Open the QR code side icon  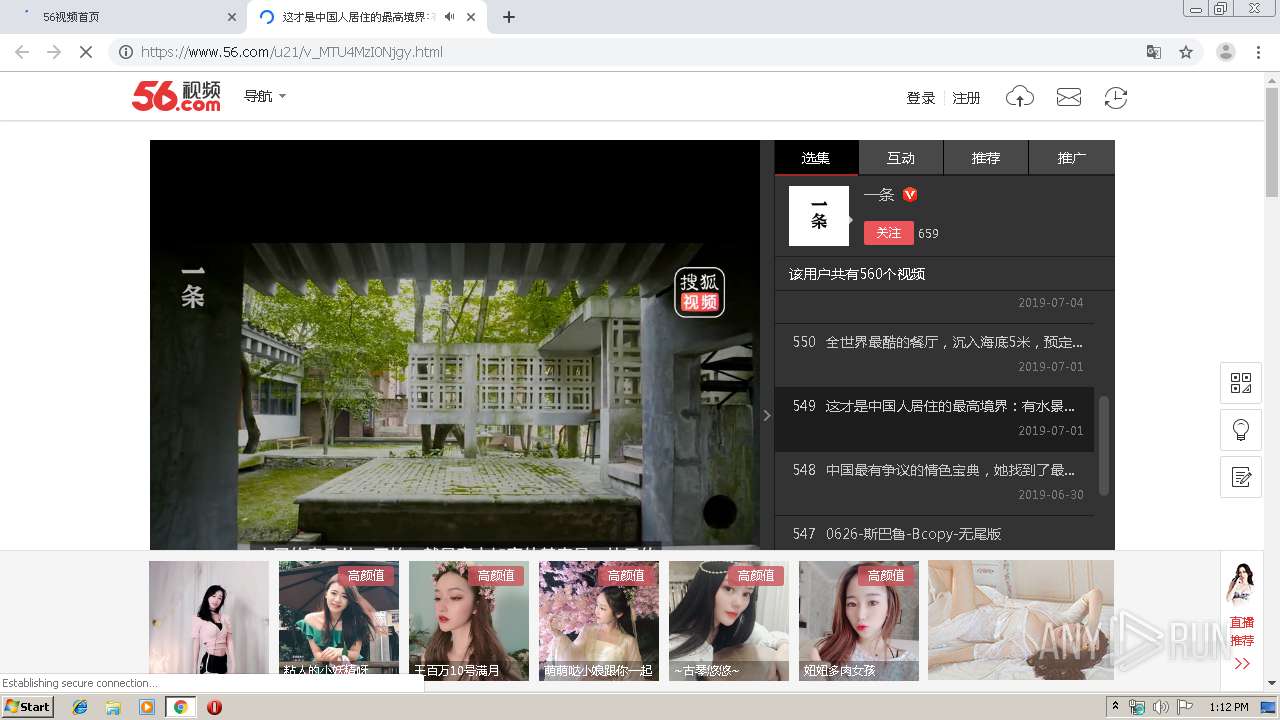click(x=1241, y=383)
